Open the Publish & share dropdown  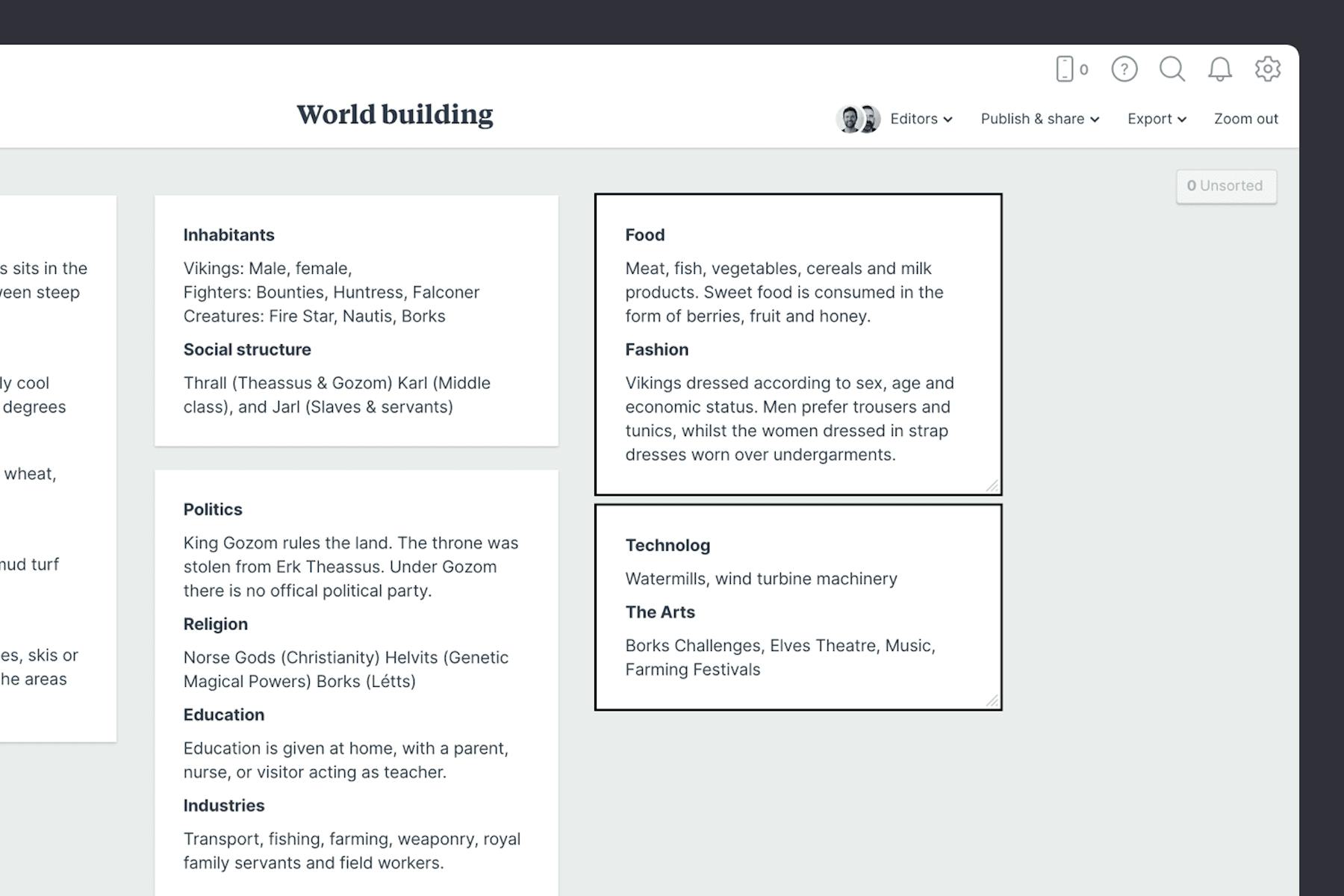(x=1039, y=119)
